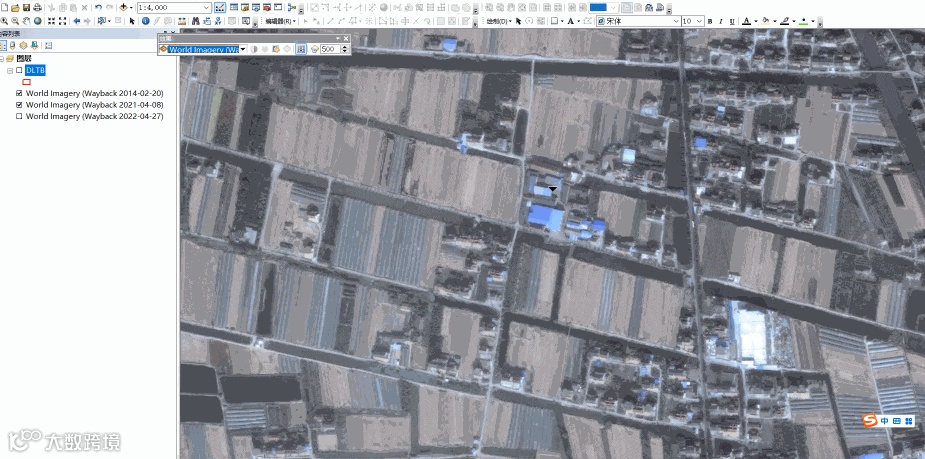Collapse the 图层 data frame node
This screenshot has width=925, height=459.
pos(2,58)
